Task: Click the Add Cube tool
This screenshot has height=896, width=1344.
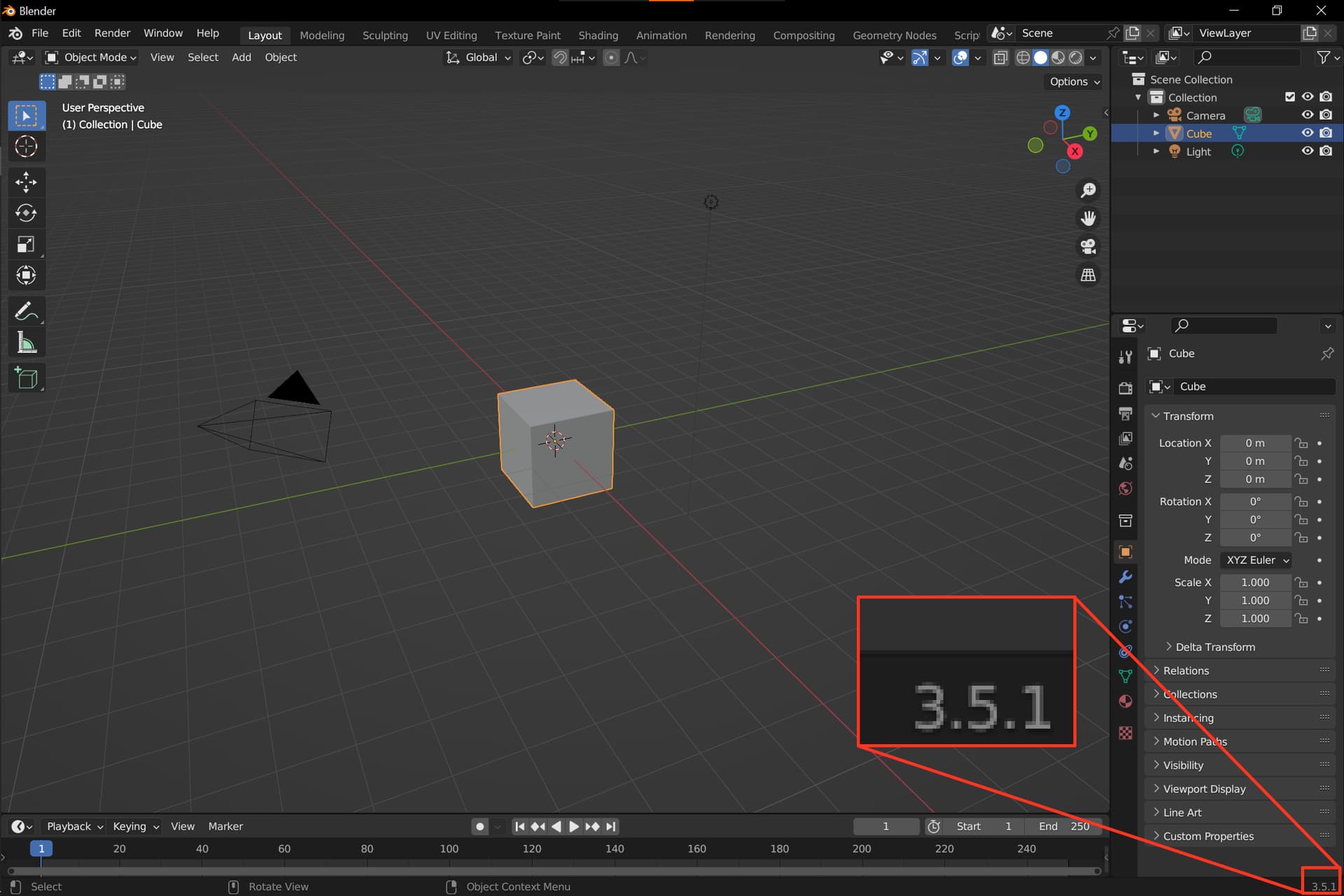Action: 26,378
